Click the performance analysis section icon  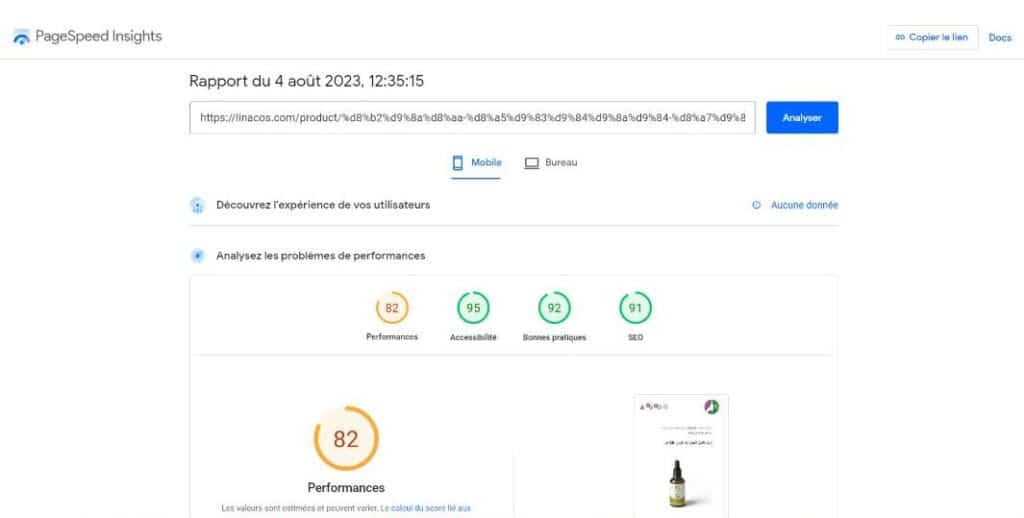[x=197, y=256]
